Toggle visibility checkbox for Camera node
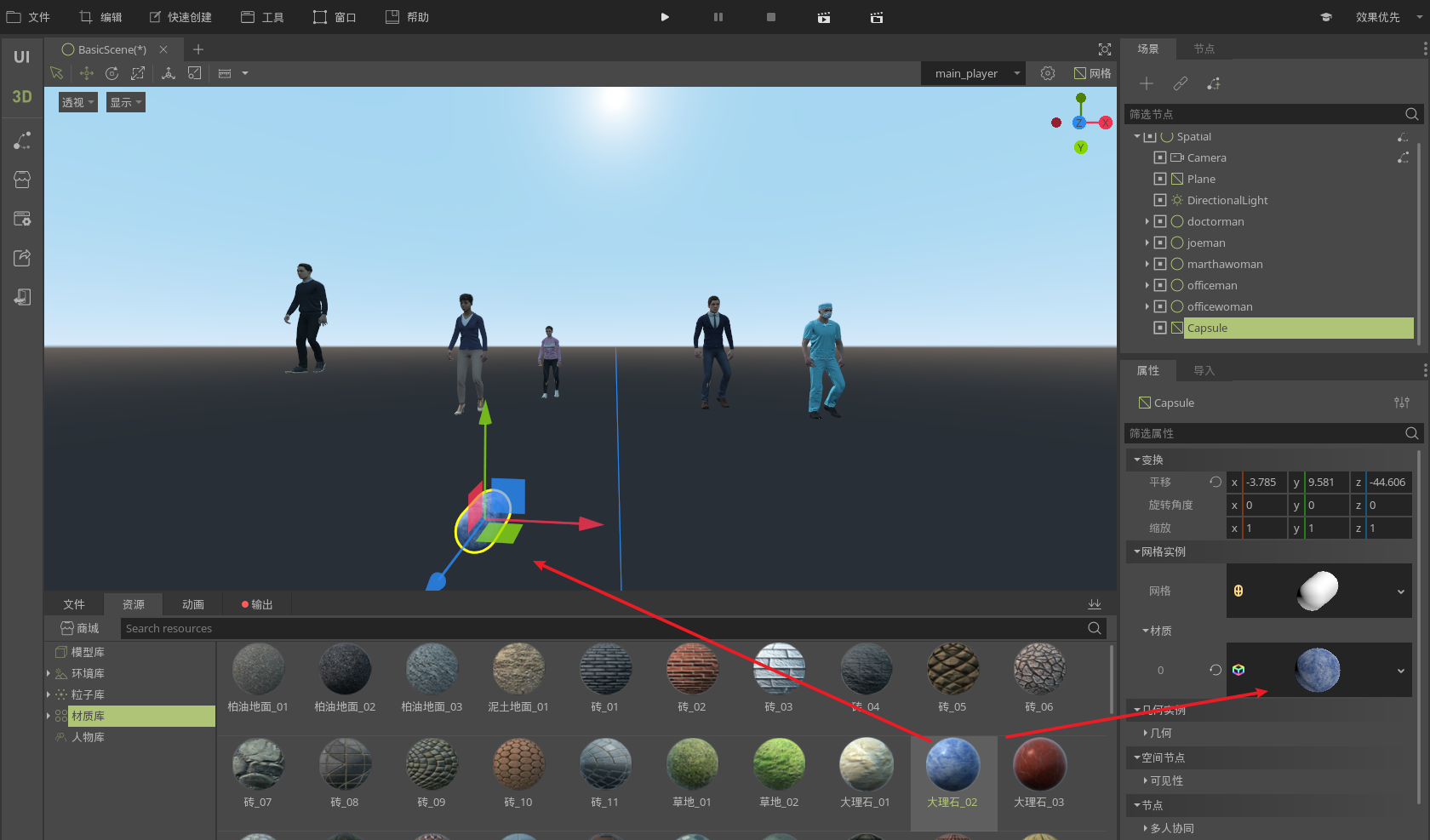1430x840 pixels. pyautogui.click(x=1159, y=157)
